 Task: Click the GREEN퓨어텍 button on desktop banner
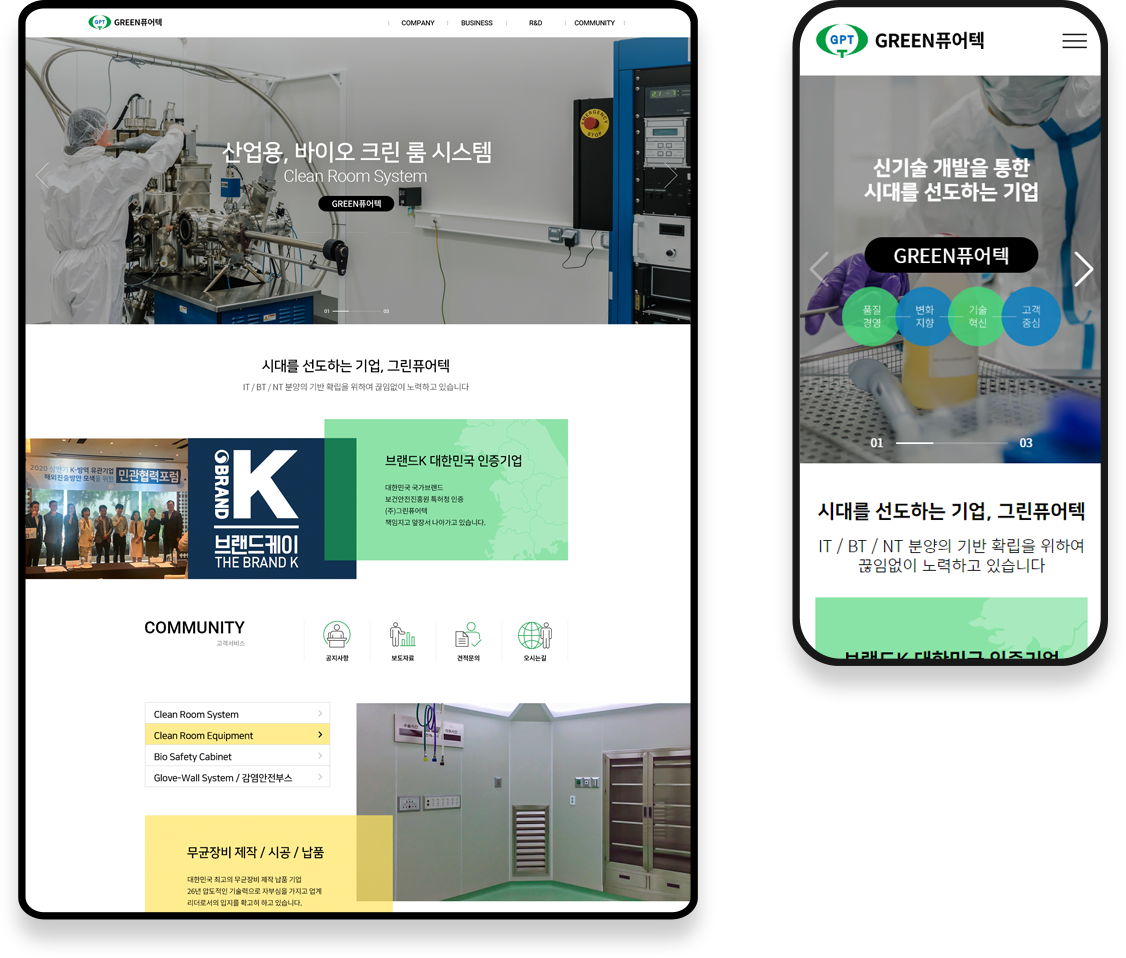[356, 204]
